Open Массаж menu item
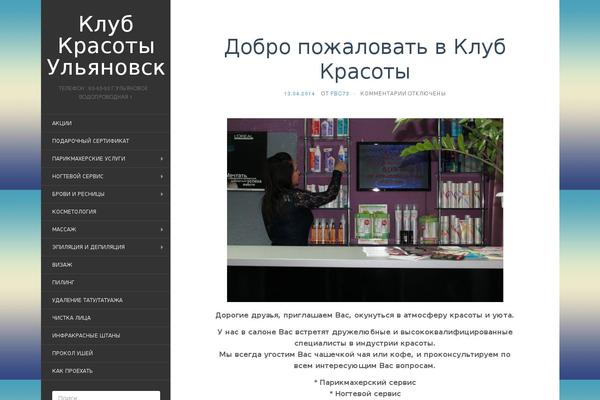 (x=106, y=229)
